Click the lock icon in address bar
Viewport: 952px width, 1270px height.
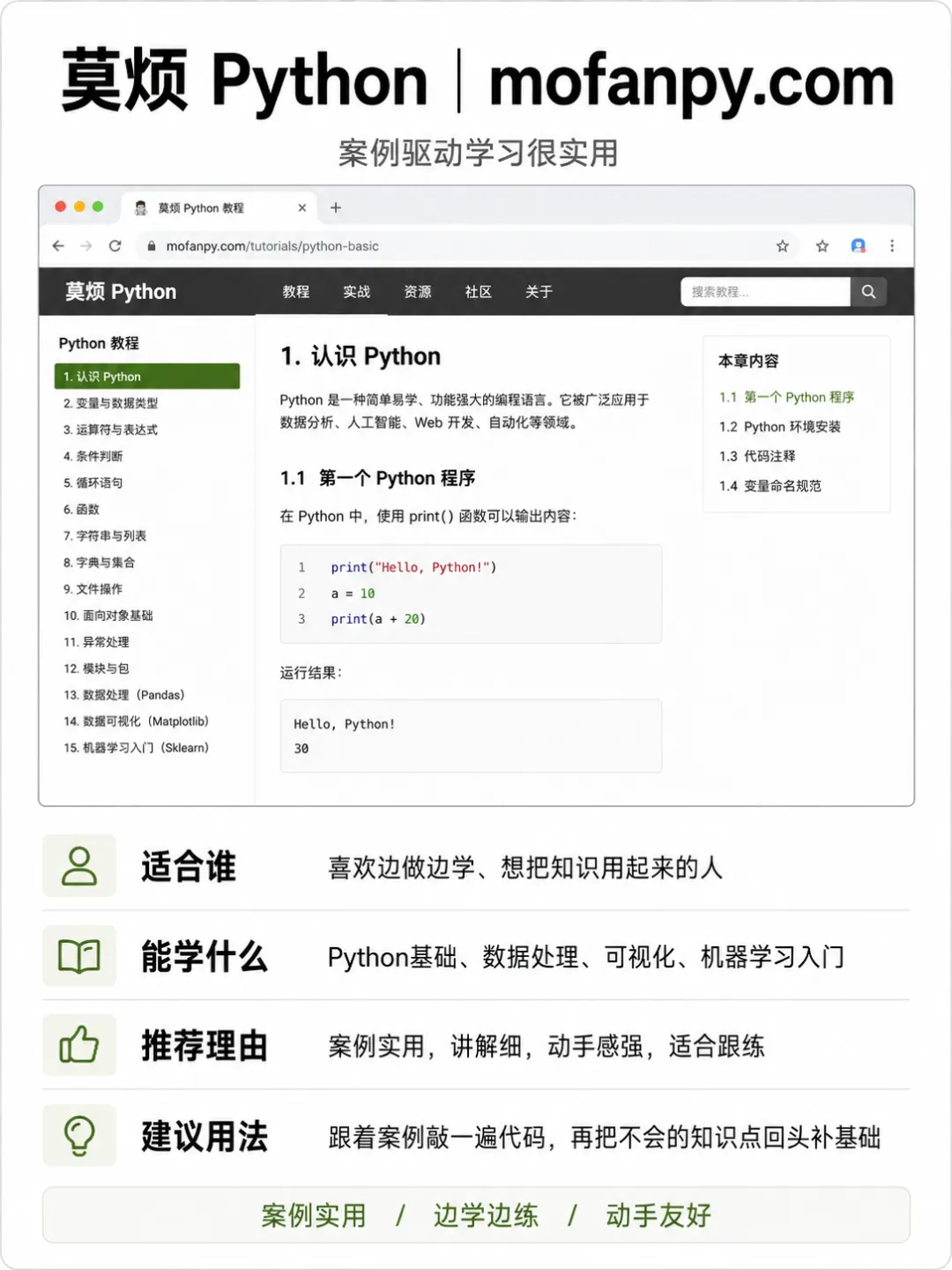click(152, 246)
